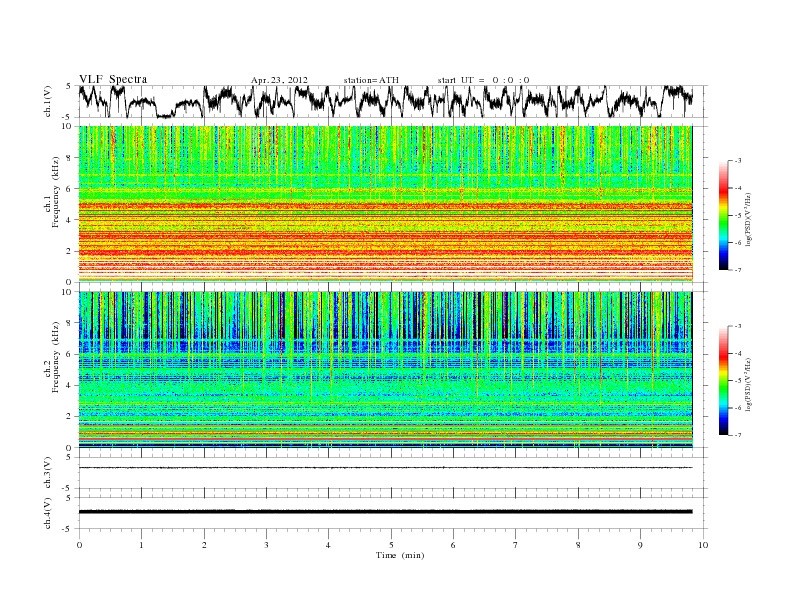Click the "-3" label on ch.1 colour bar
This screenshot has width=792, height=612.
pyautogui.click(x=736, y=161)
